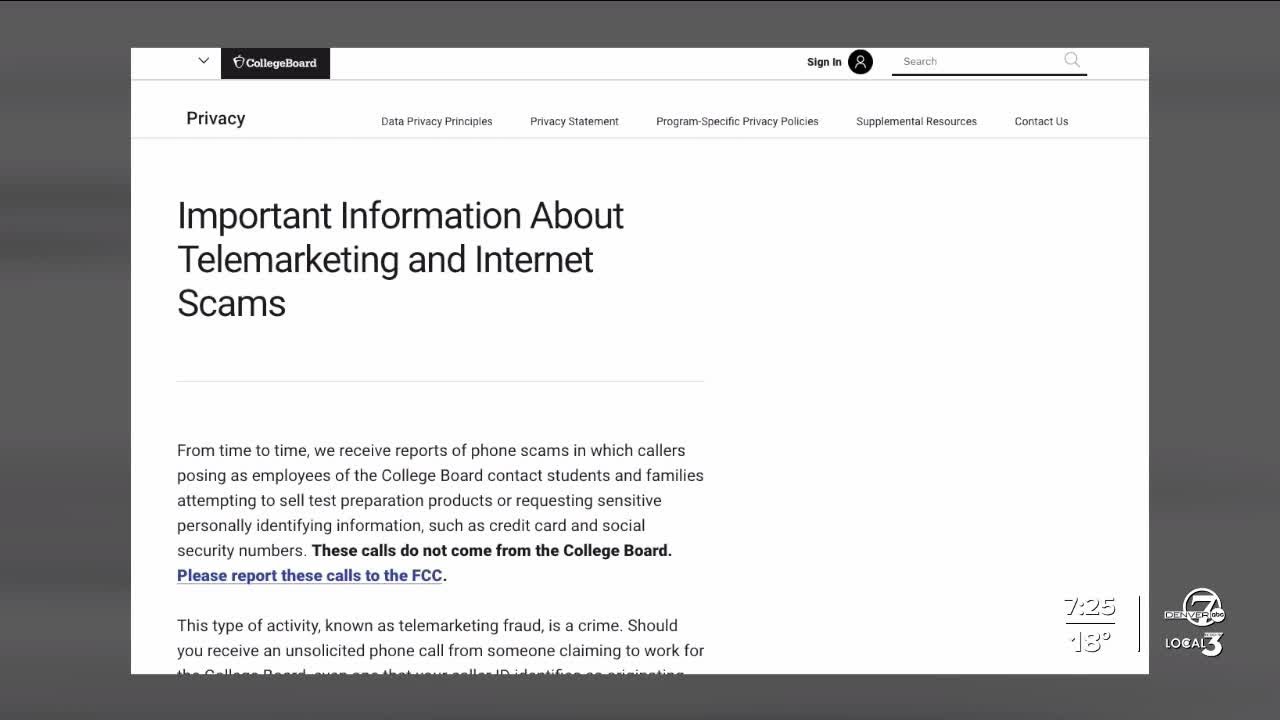This screenshot has height=720, width=1280.
Task: Open Program-Specific Privacy Policies
Action: pos(737,121)
